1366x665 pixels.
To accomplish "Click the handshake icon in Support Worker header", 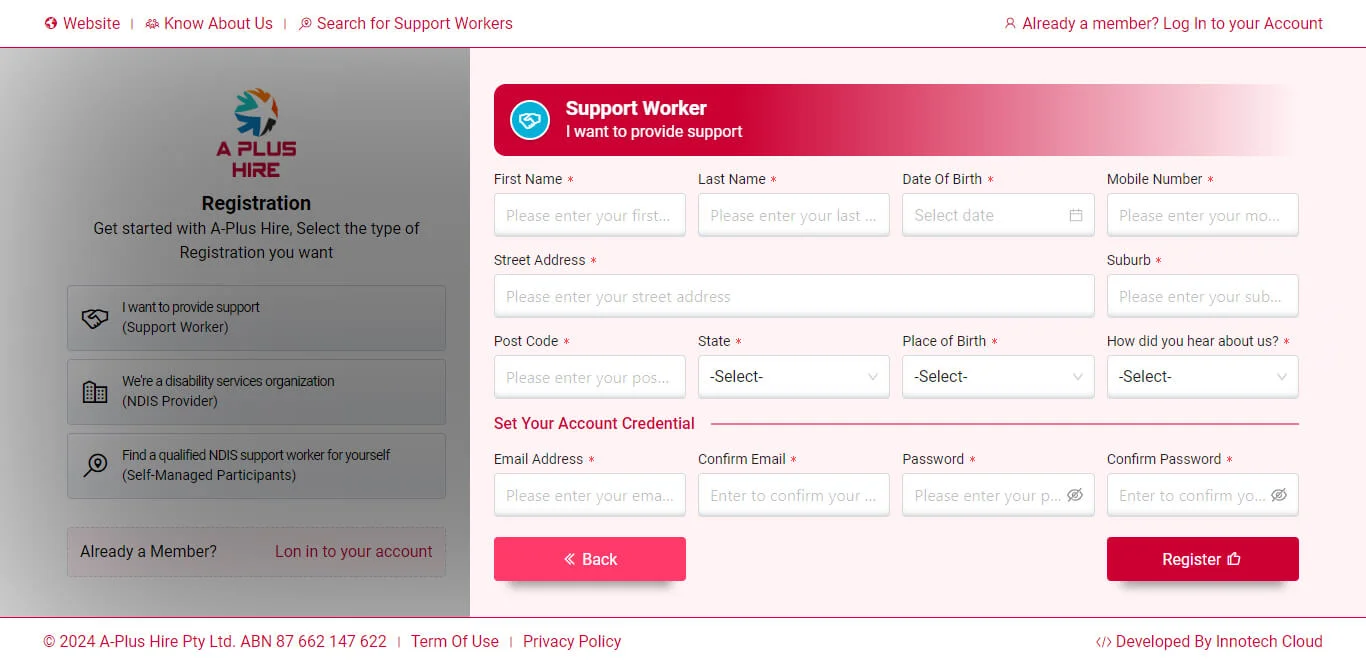I will (x=530, y=120).
